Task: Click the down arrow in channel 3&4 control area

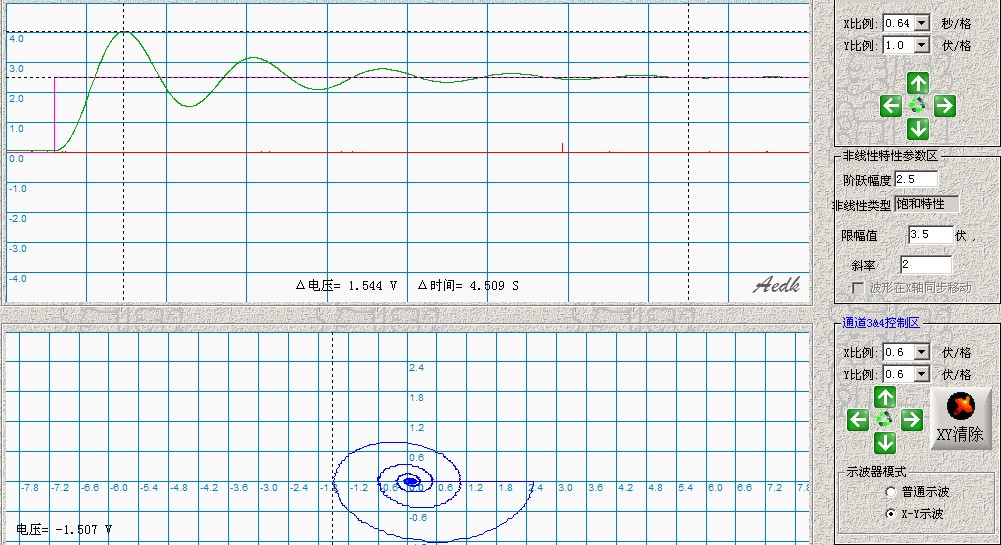Action: [x=885, y=443]
